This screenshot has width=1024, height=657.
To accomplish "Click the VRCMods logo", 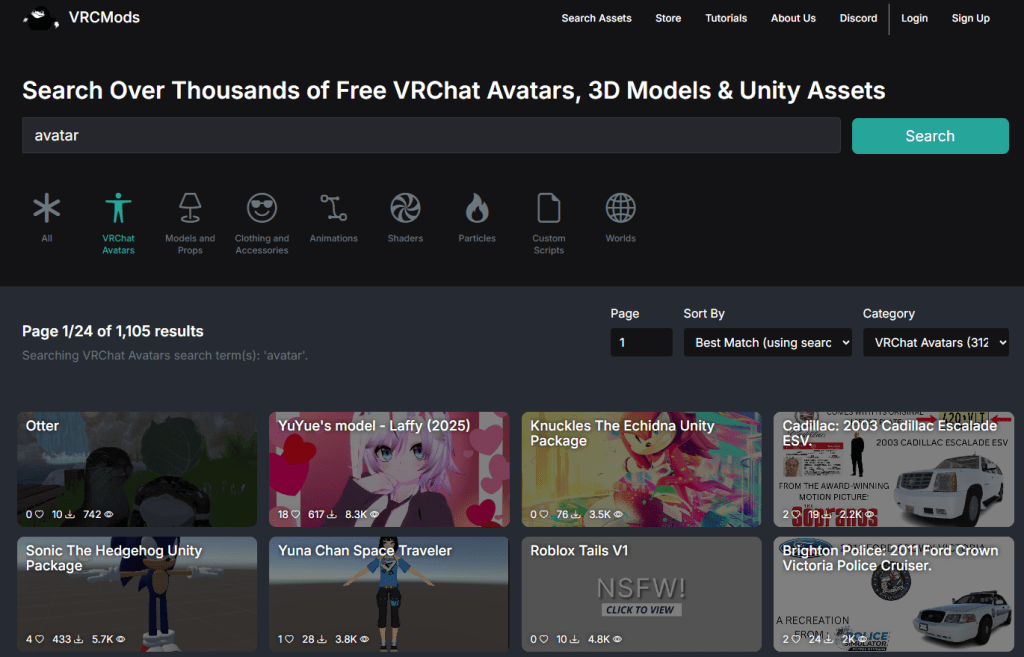I will click(82, 18).
